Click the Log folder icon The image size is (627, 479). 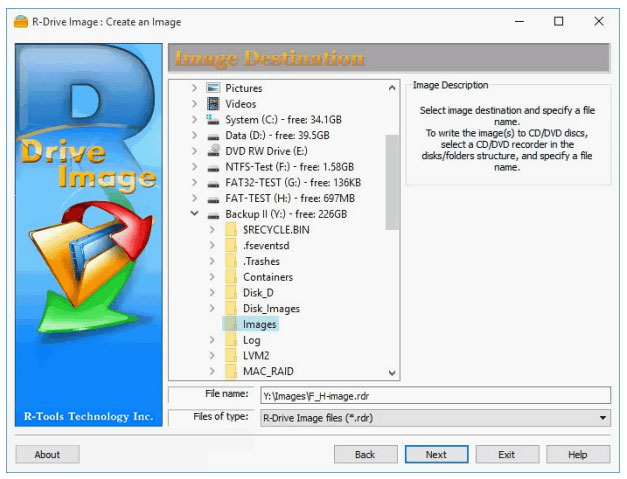(231, 339)
